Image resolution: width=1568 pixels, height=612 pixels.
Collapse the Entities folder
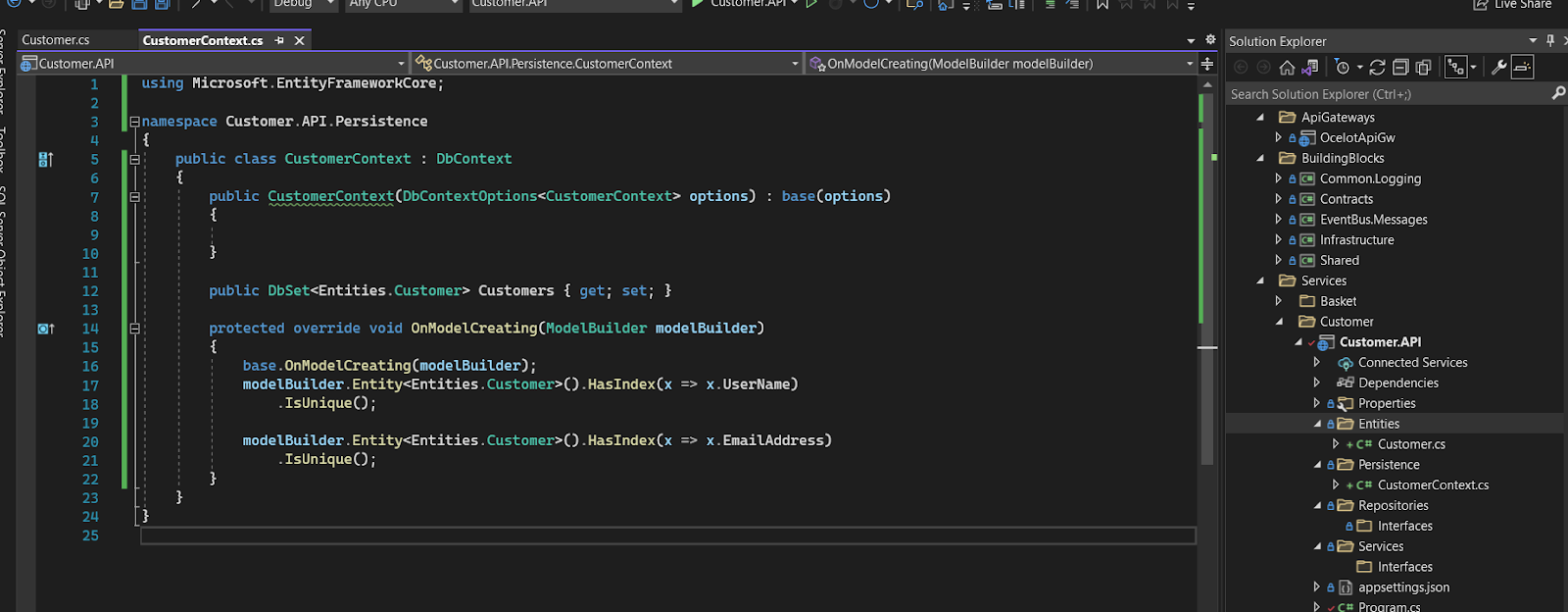point(1317,424)
